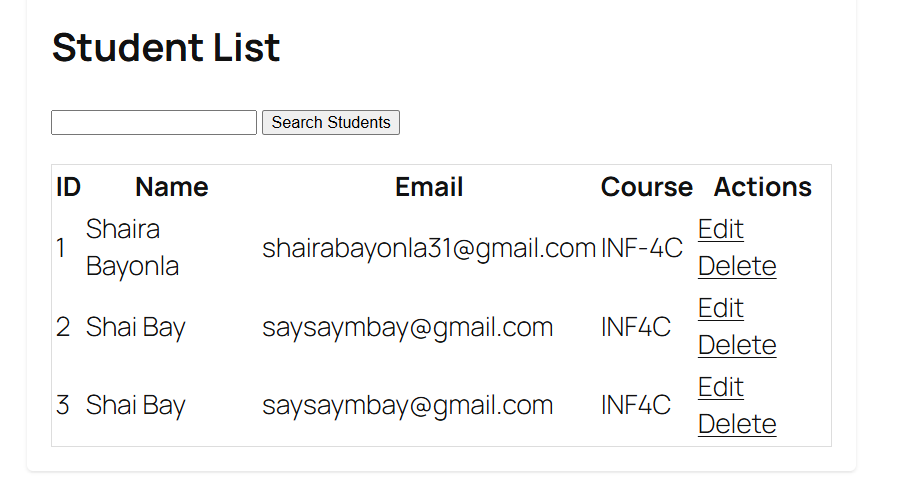This screenshot has height=497, width=908.
Task: Delete the Shaira Bayonla student entry
Action: (736, 266)
